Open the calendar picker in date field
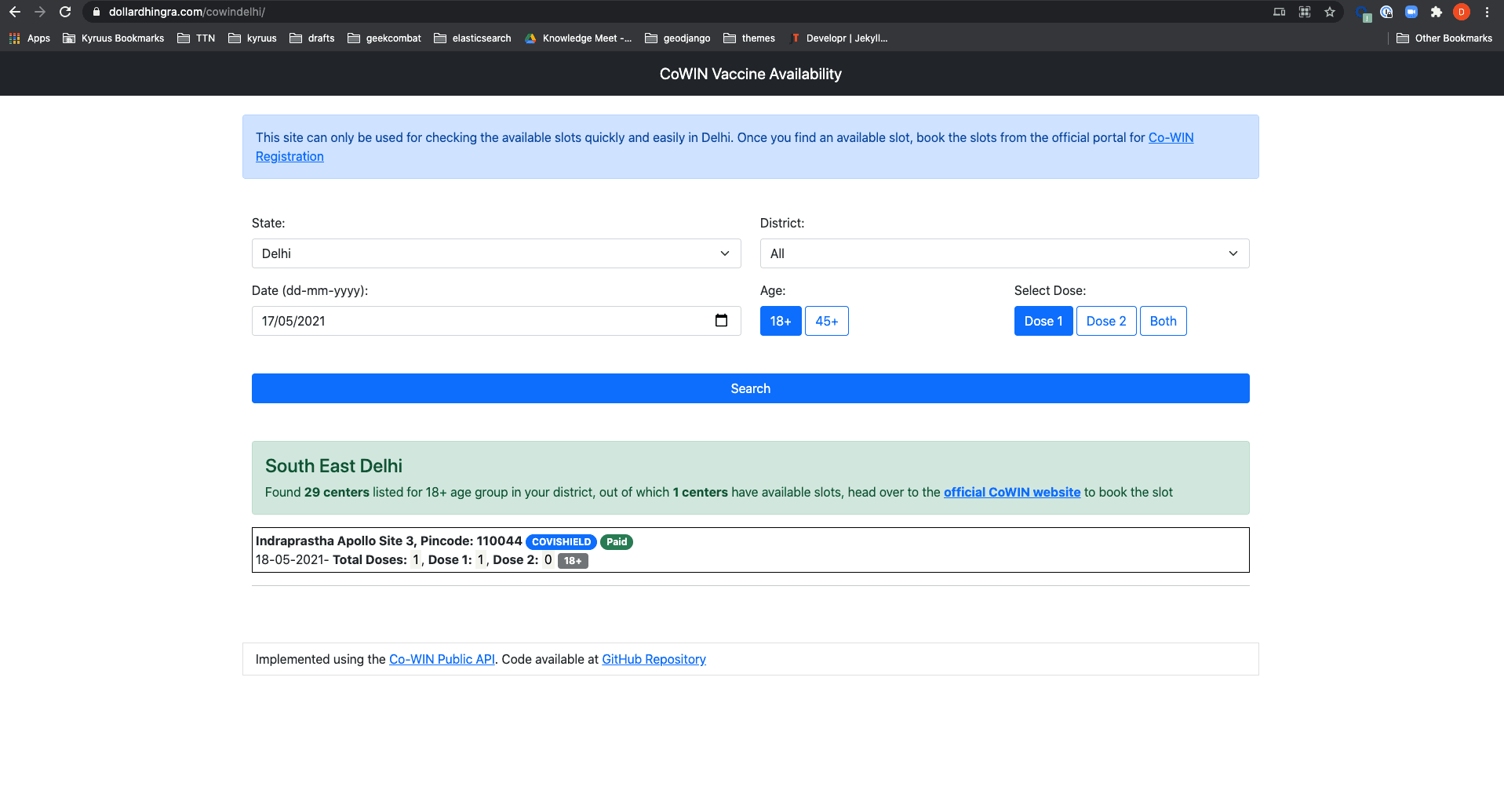Viewport: 1504px width, 812px height. 721,320
